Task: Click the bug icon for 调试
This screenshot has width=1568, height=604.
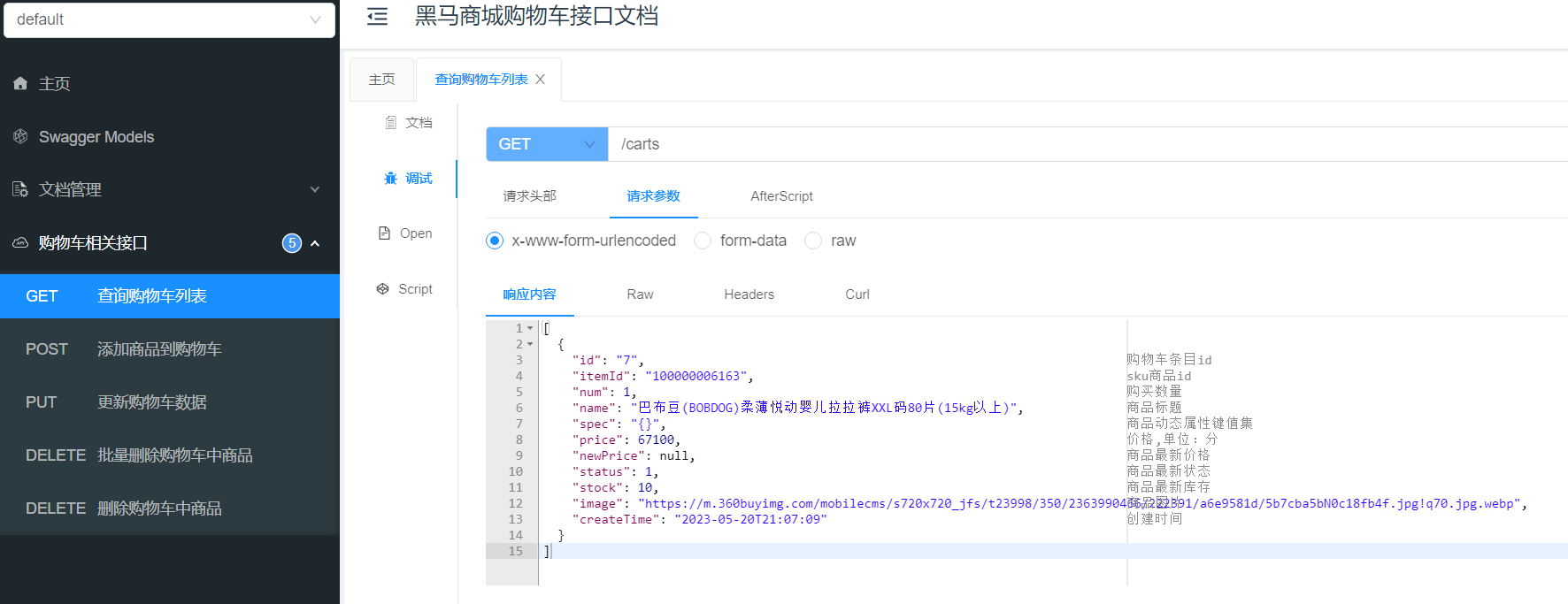Action: pyautogui.click(x=390, y=178)
